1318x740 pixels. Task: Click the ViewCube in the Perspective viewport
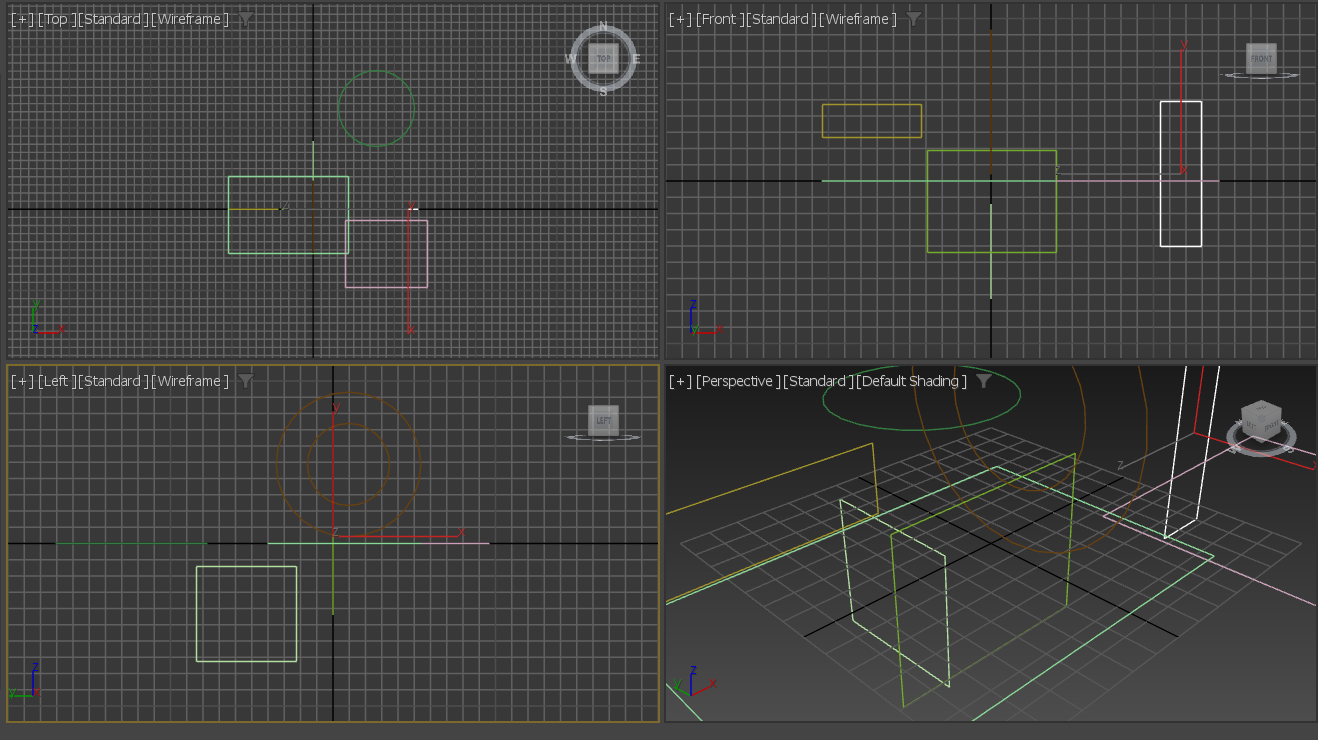(x=1260, y=419)
